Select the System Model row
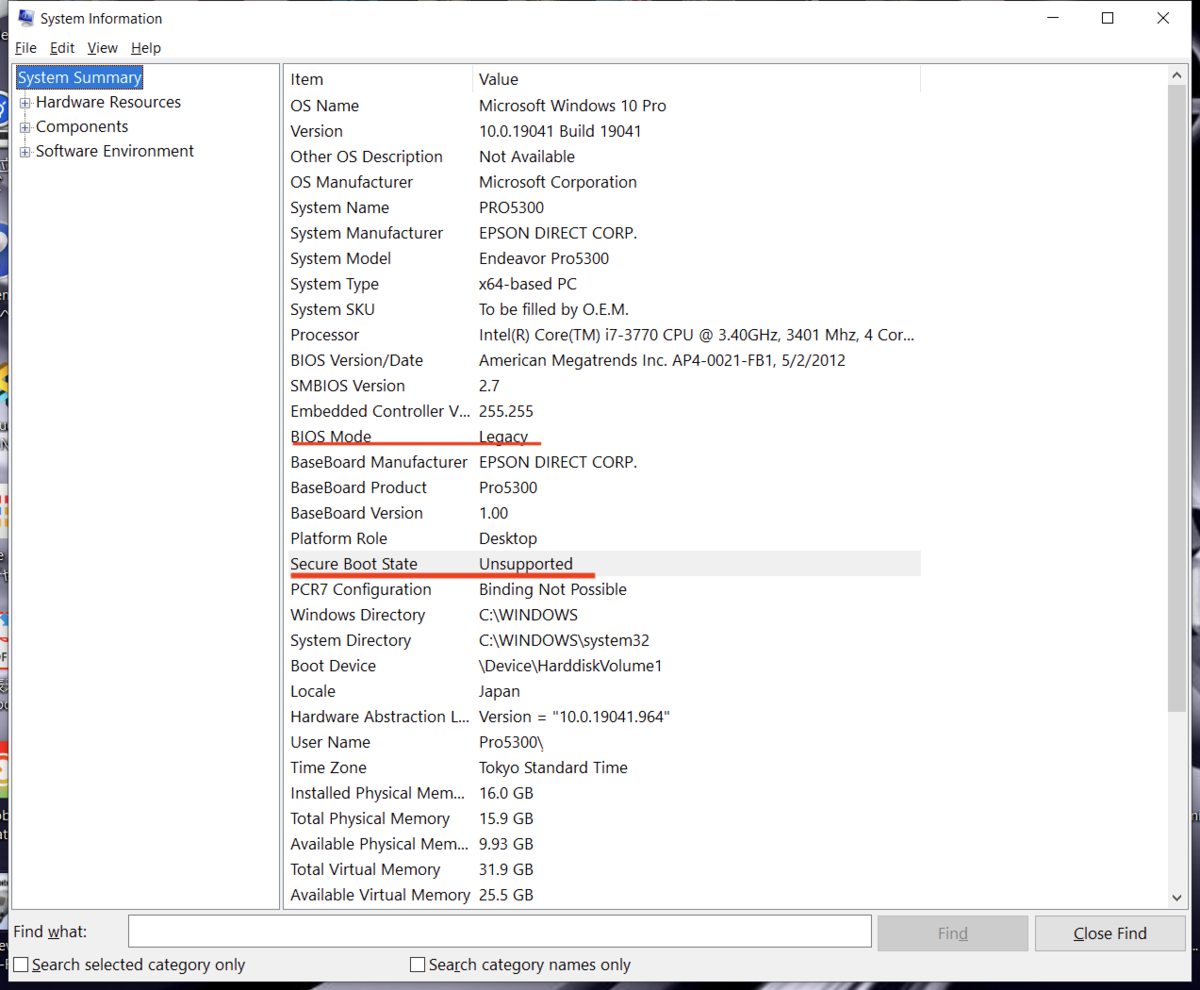1200x990 pixels. pos(604,259)
